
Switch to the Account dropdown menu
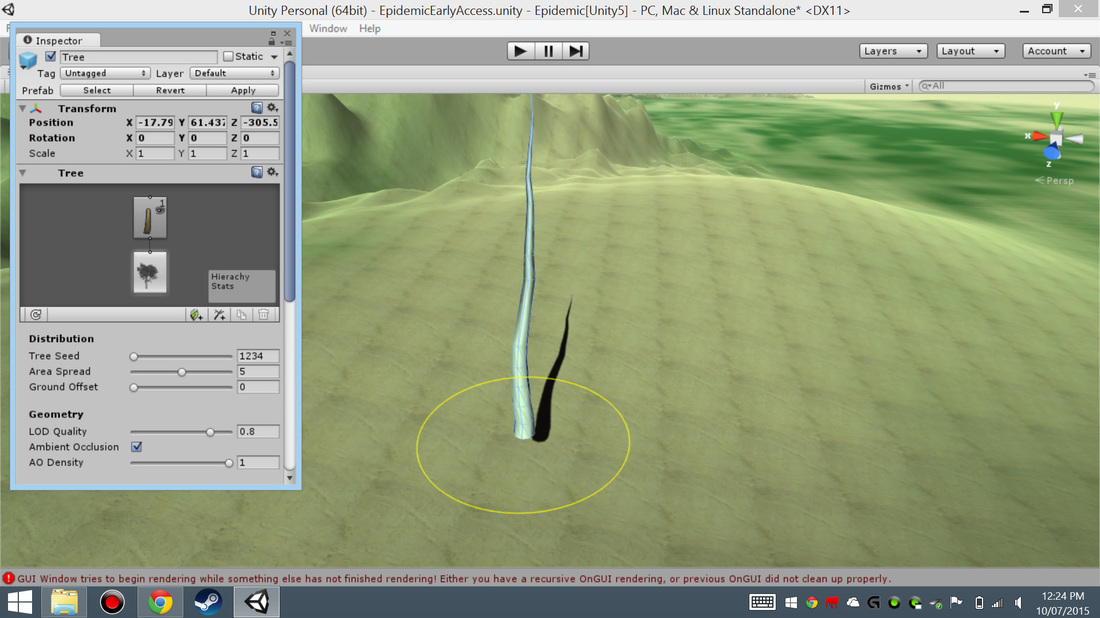tap(1056, 50)
